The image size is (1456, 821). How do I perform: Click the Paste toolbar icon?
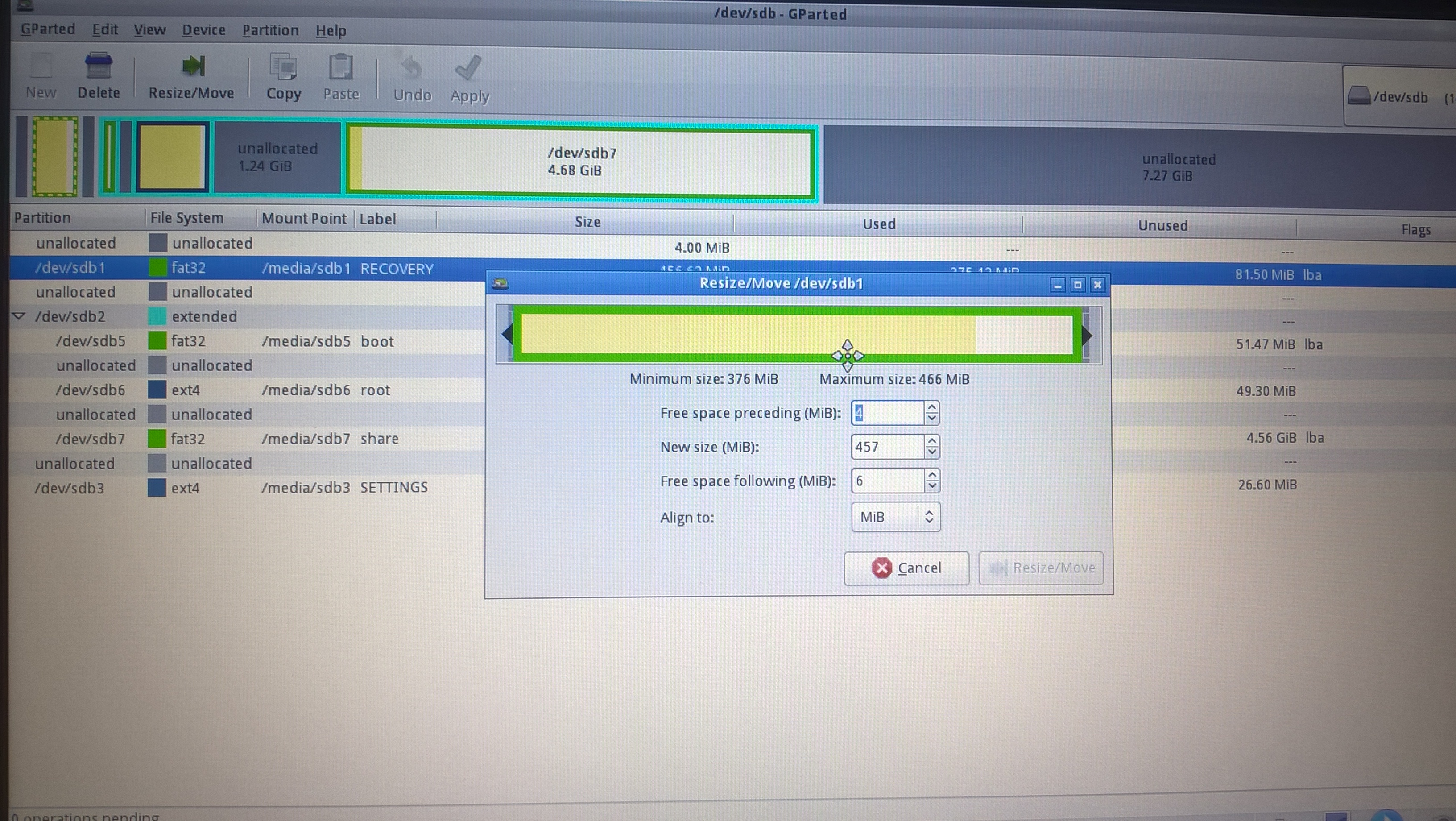341,68
